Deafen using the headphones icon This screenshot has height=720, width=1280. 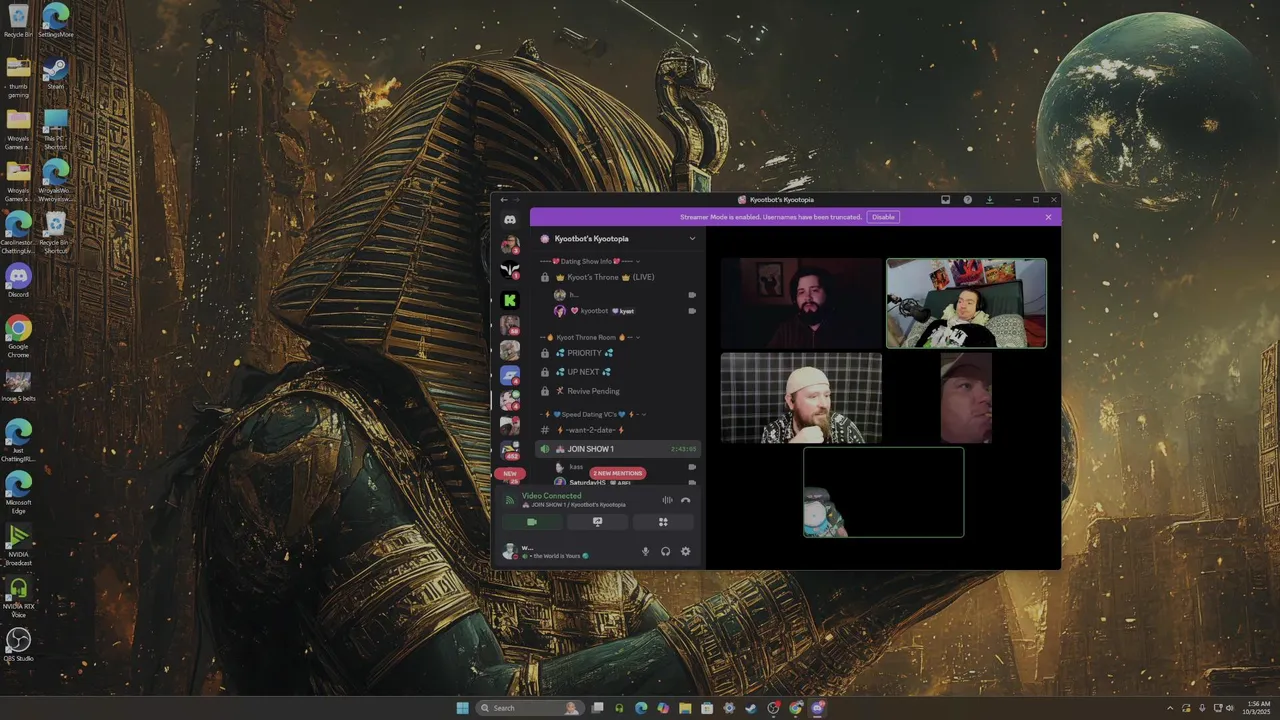[665, 551]
